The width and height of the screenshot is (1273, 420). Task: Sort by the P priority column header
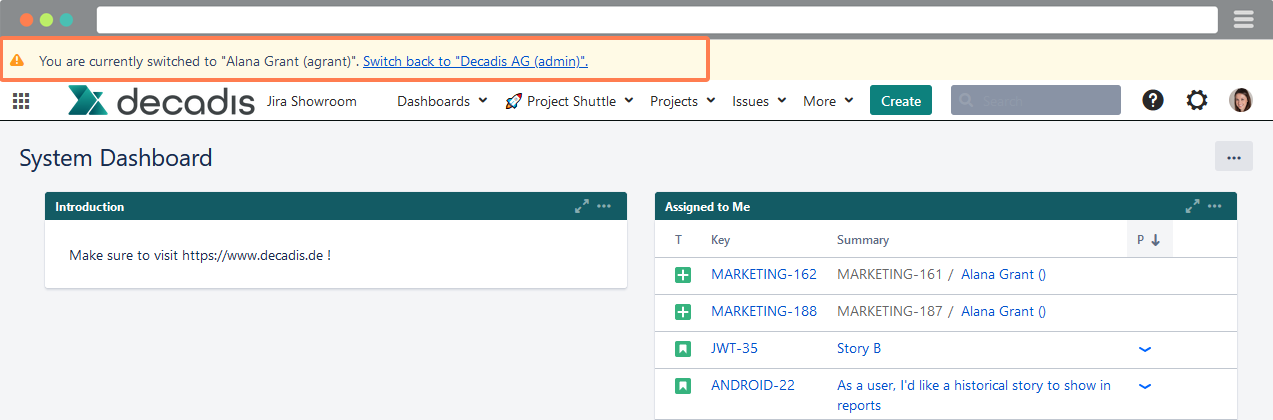[x=1148, y=240]
